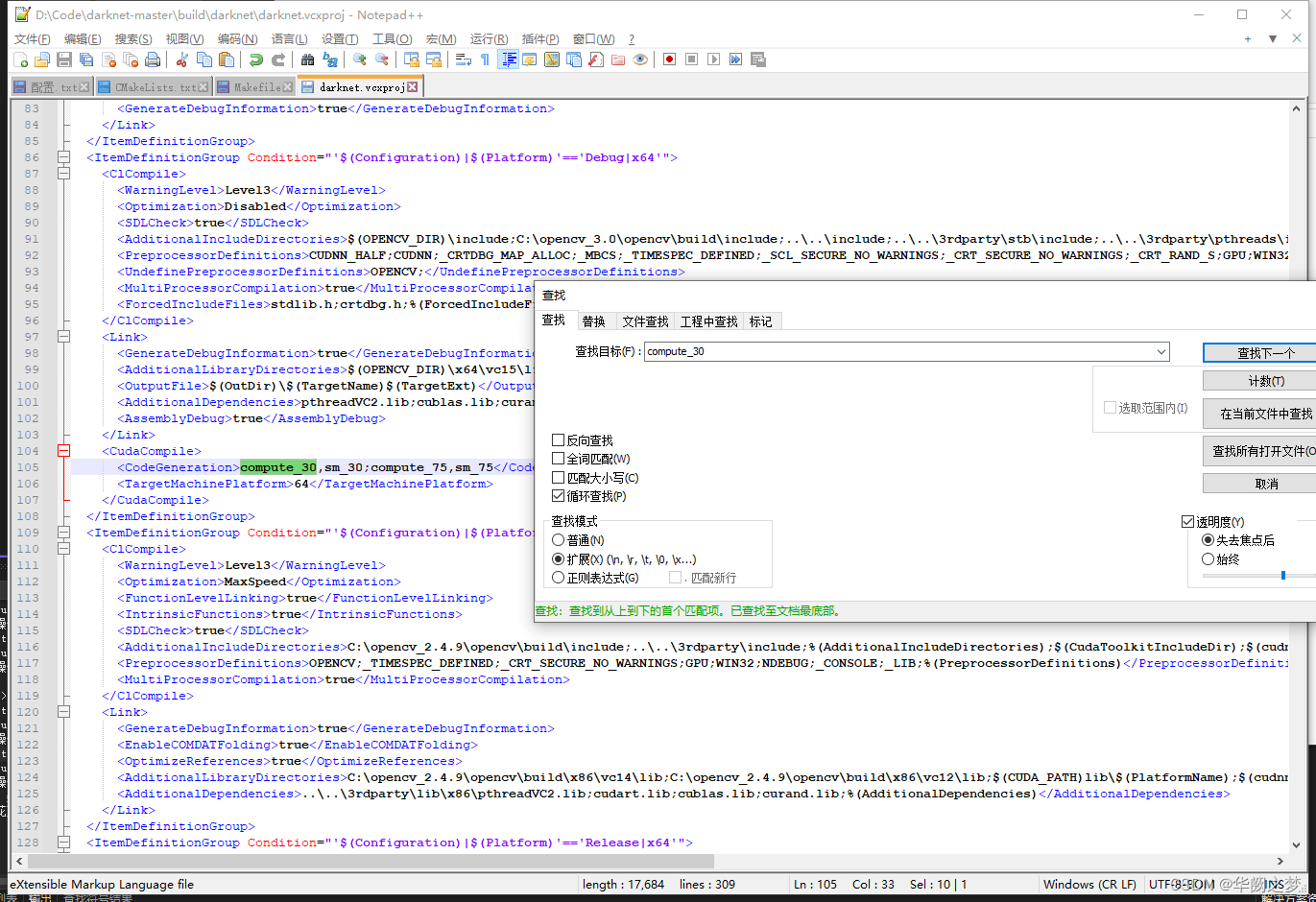The width and height of the screenshot is (1316, 902).
Task: Run macro multiple times icon
Action: (736, 59)
